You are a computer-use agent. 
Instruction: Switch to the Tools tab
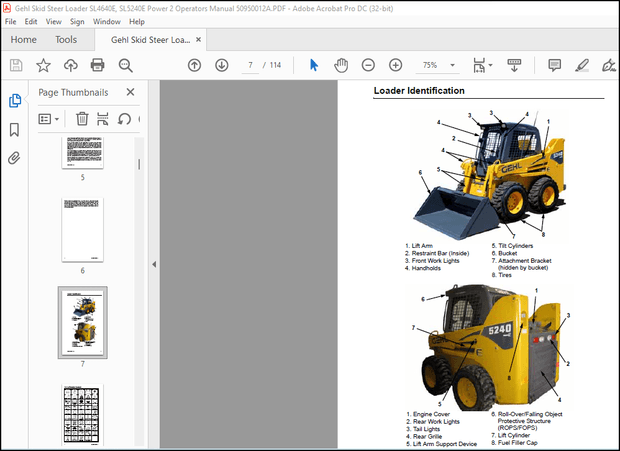66,40
